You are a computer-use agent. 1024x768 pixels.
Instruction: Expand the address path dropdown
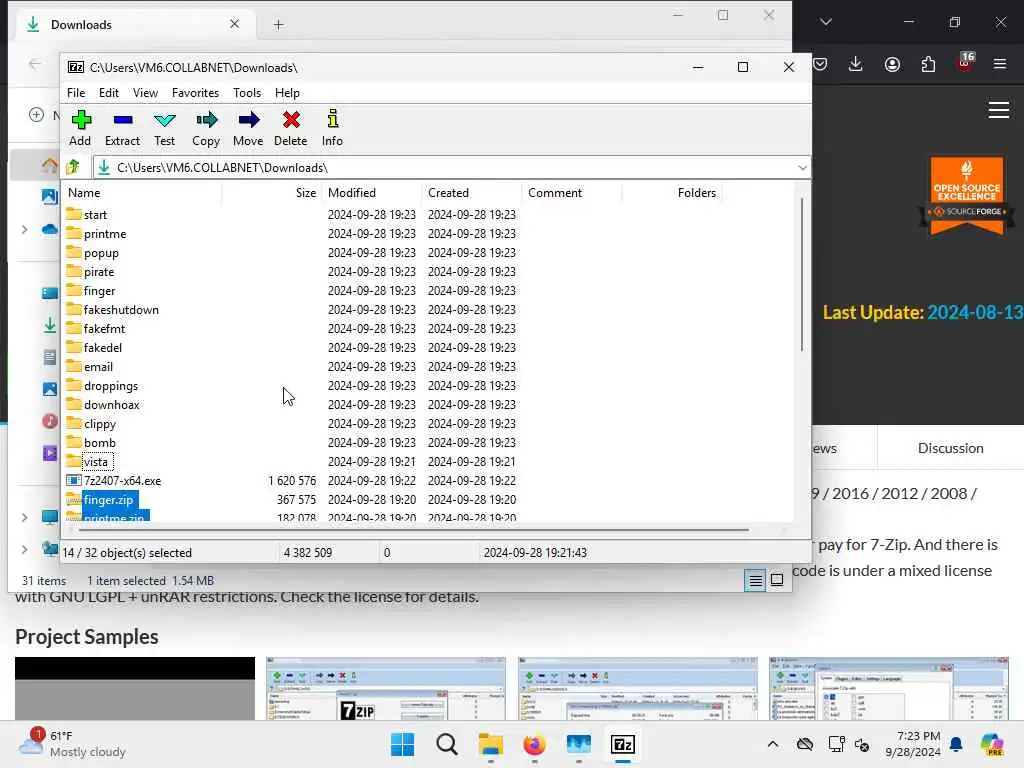pos(802,168)
